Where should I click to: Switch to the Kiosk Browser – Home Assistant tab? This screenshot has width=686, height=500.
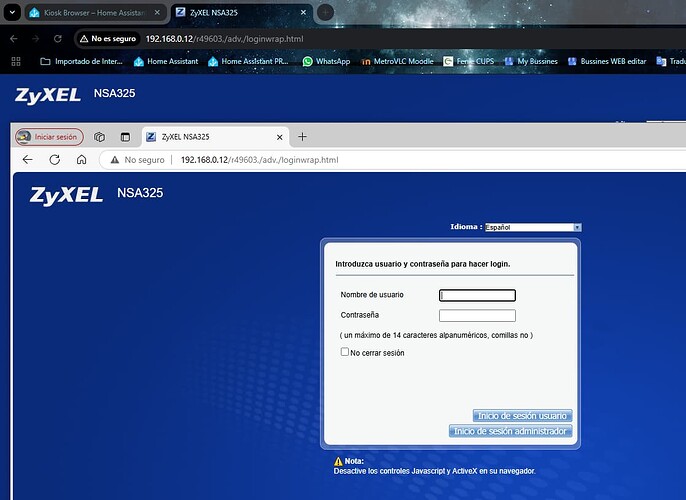point(95,13)
